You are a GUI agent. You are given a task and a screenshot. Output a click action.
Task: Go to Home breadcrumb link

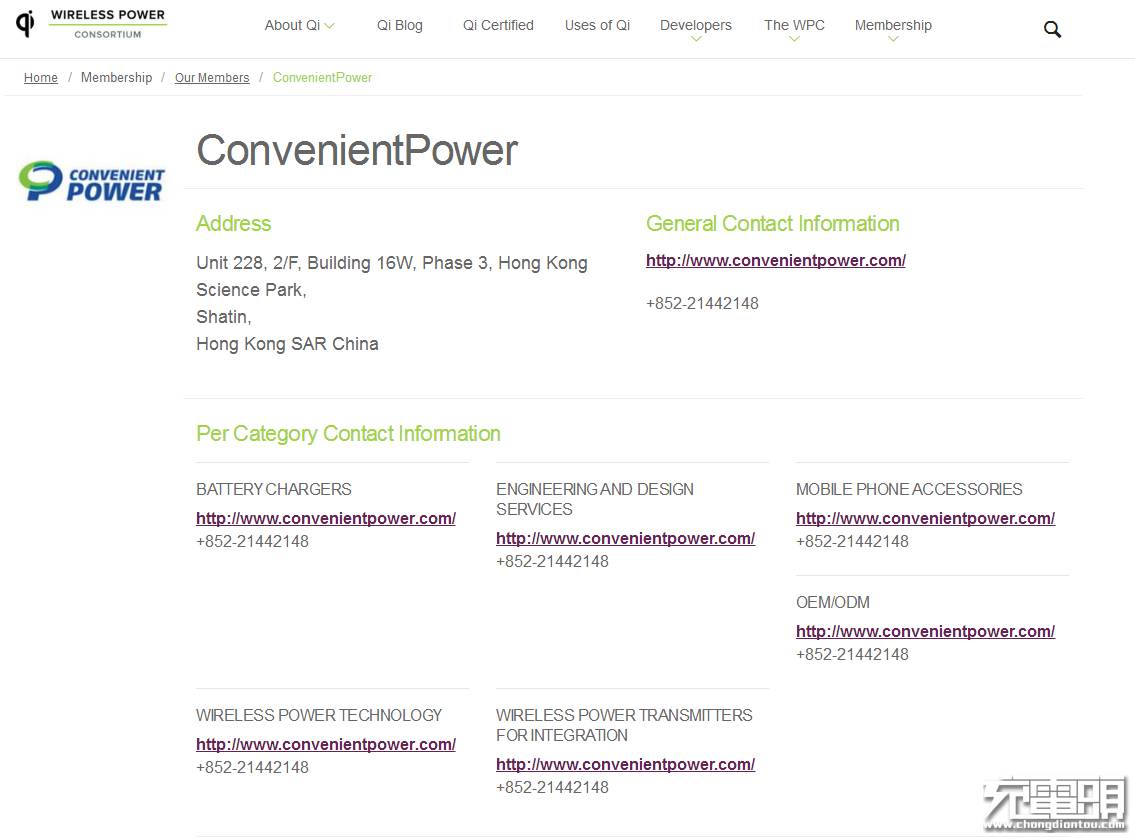(x=41, y=77)
